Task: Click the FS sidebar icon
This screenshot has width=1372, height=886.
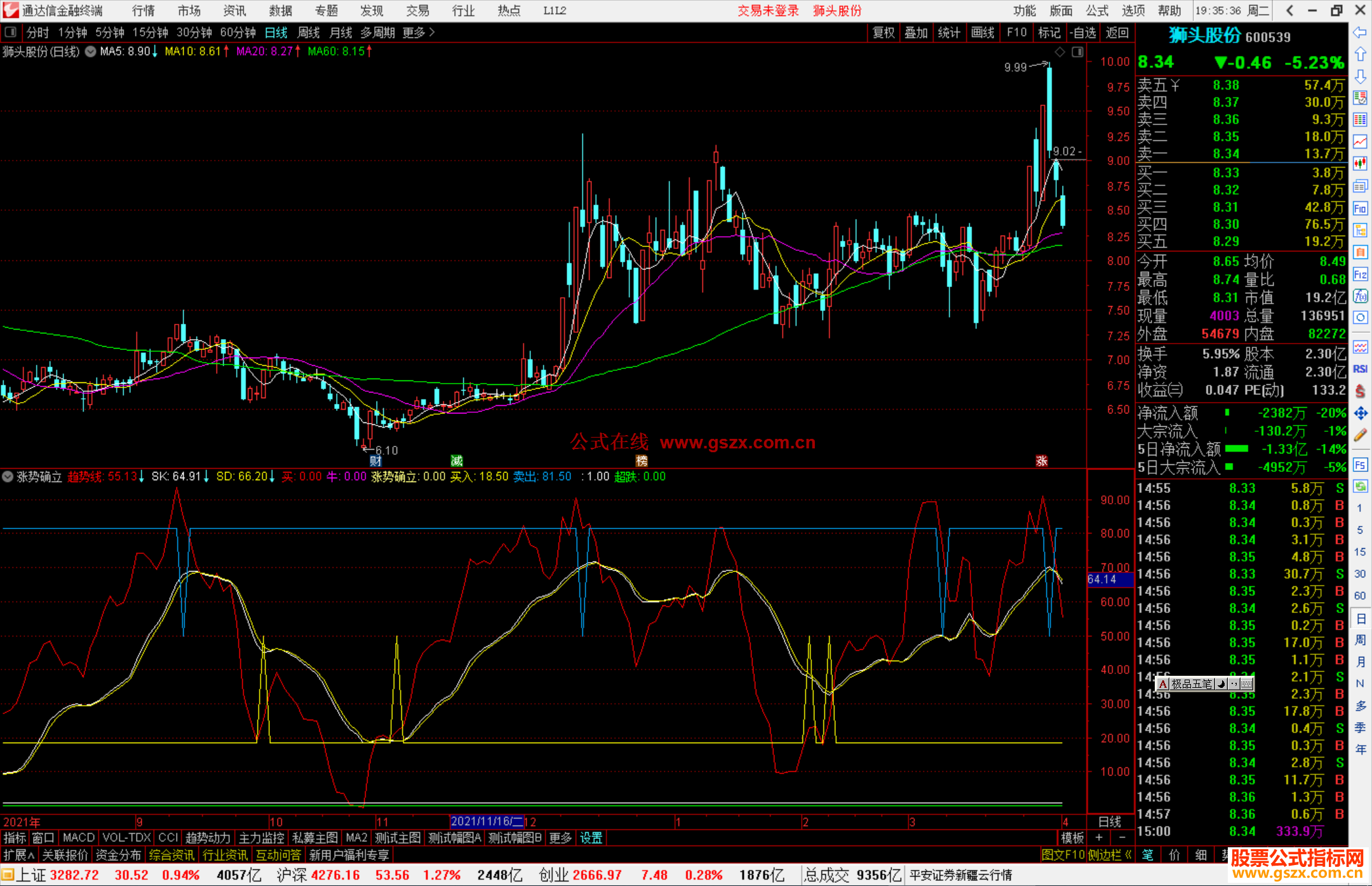Action: pyautogui.click(x=1360, y=465)
